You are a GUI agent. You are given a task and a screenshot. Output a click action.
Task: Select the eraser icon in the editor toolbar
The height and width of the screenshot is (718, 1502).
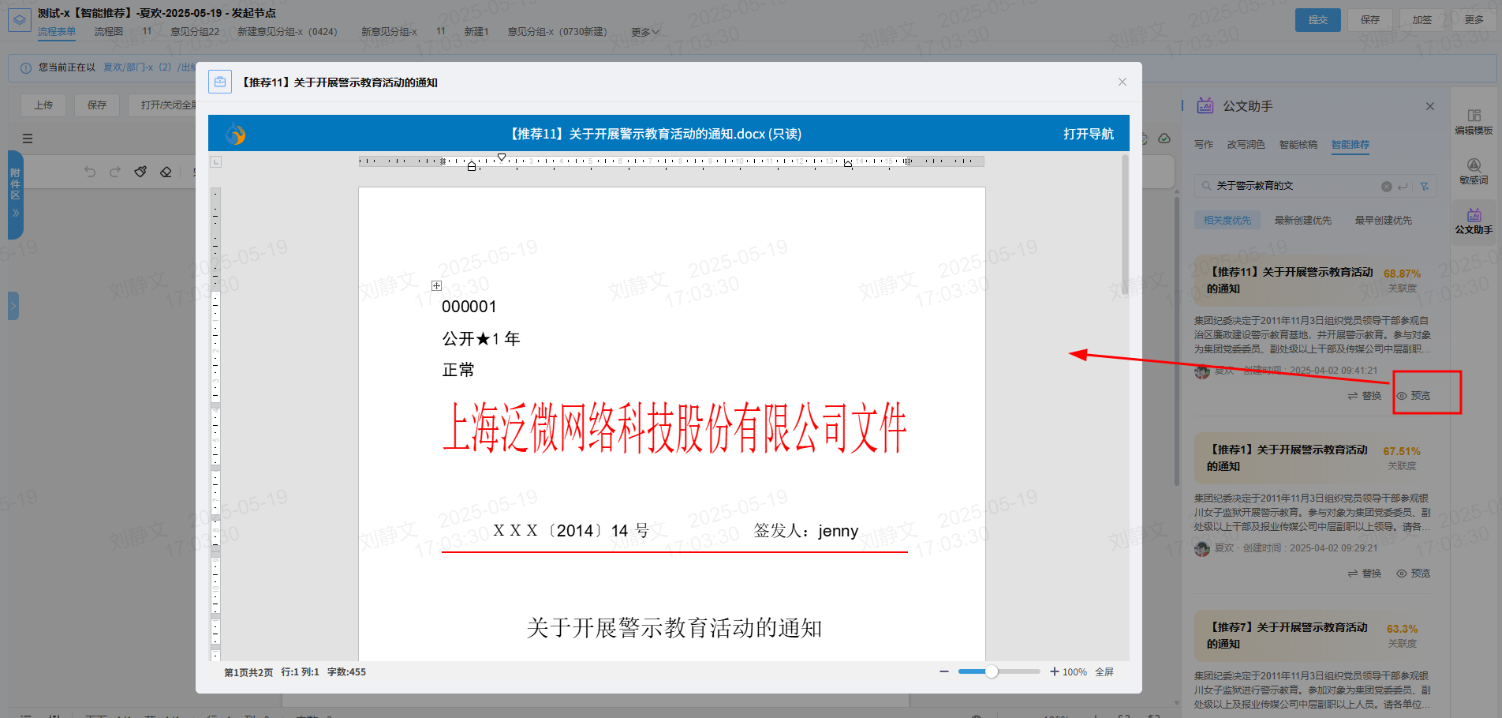coord(166,172)
